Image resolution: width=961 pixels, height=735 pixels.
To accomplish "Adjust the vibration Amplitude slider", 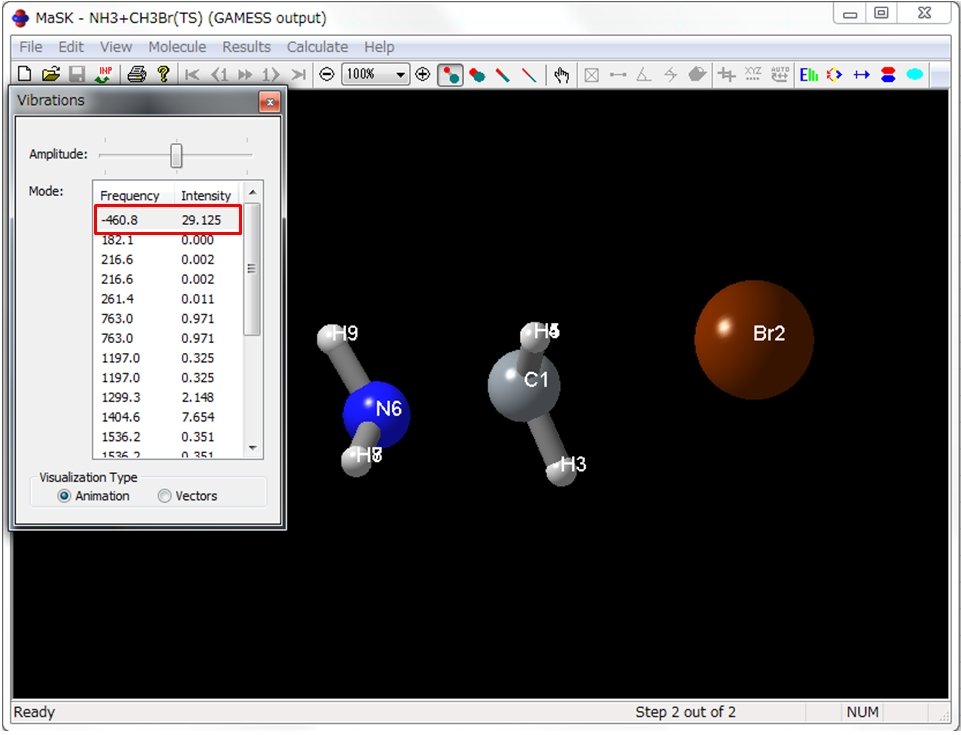I will click(176, 154).
